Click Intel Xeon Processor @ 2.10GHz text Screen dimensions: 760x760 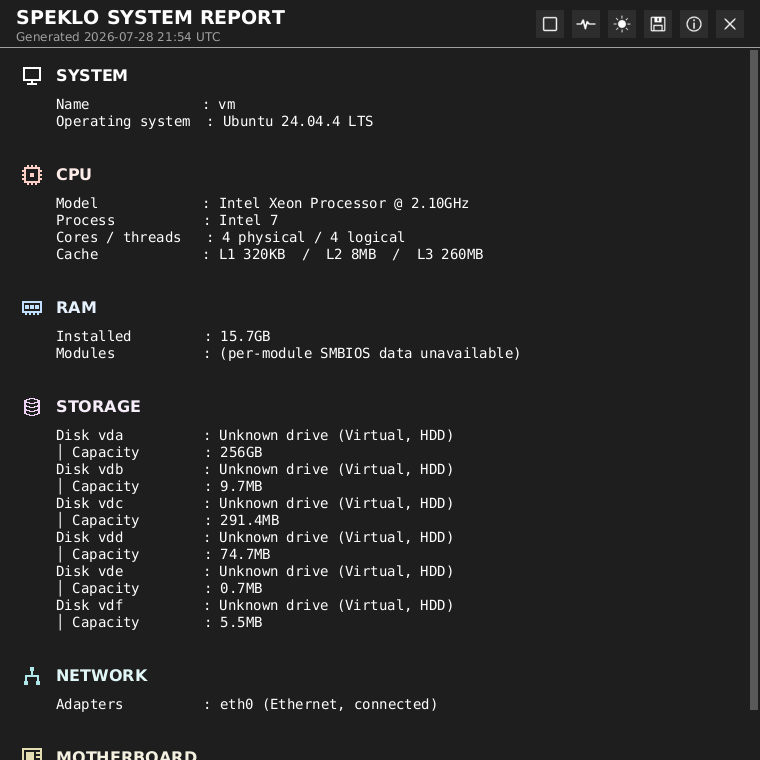[344, 203]
